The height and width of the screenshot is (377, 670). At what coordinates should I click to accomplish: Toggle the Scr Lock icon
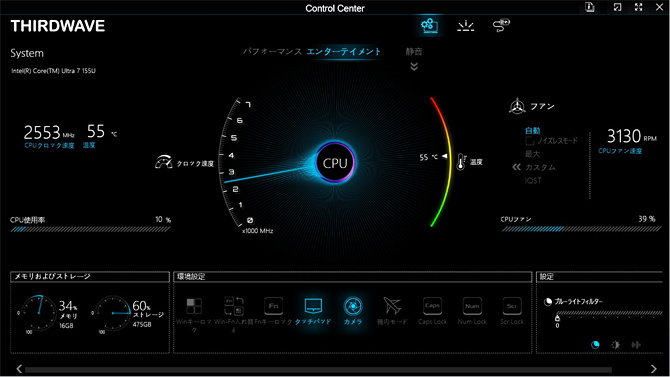click(x=512, y=306)
